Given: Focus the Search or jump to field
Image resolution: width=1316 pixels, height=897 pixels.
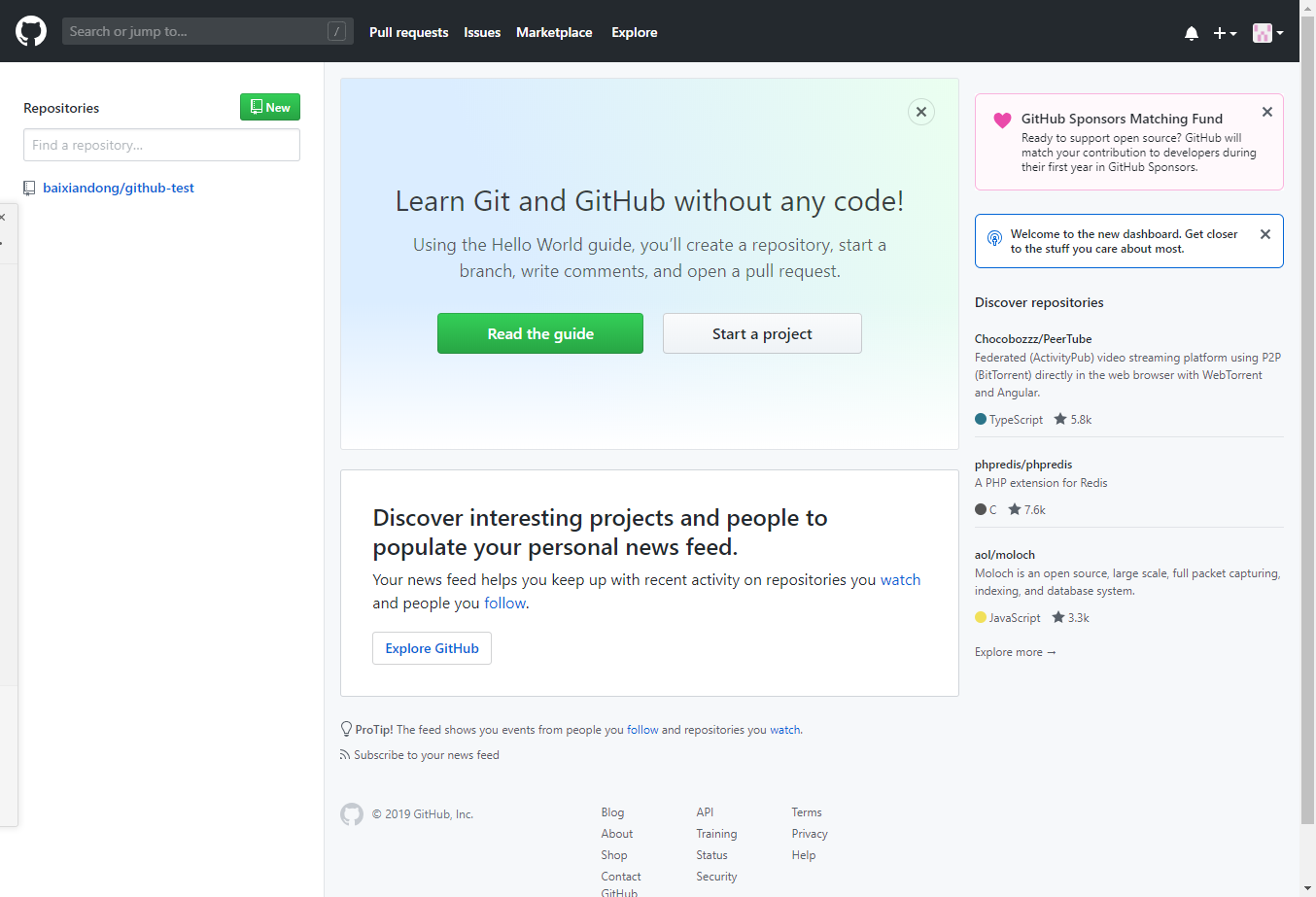Looking at the screenshot, I should [208, 31].
